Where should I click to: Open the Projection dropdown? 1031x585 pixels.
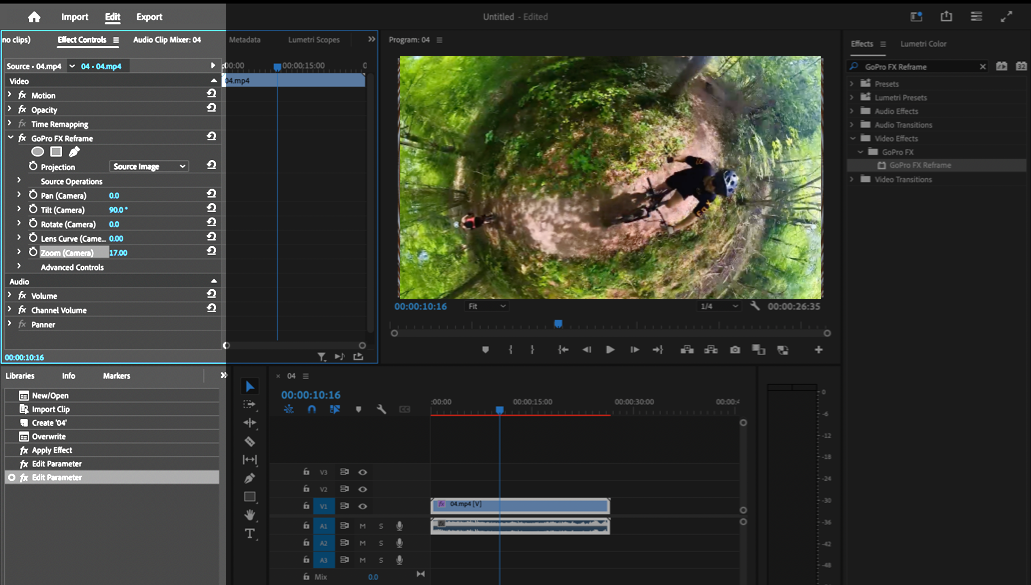pyautogui.click(x=149, y=167)
